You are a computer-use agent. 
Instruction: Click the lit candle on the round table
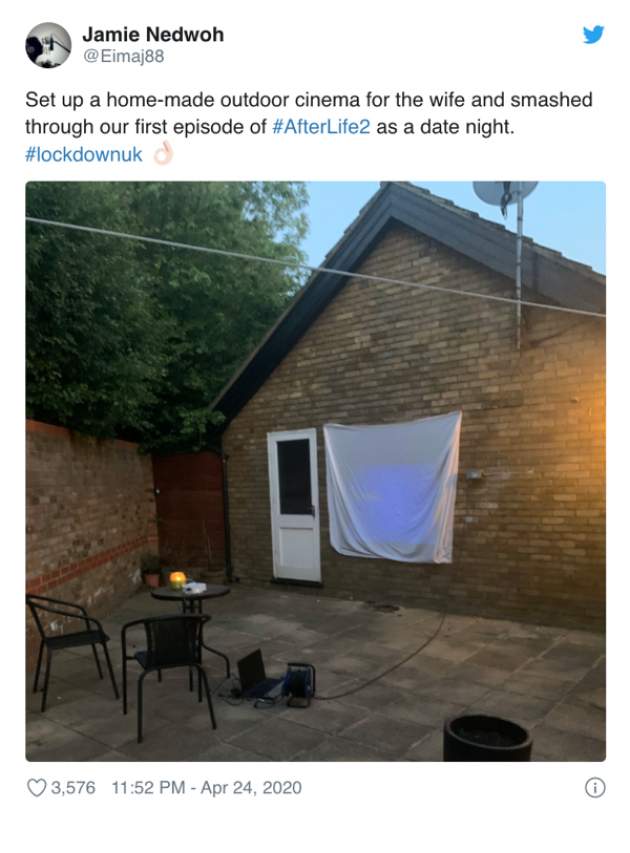click(x=177, y=580)
